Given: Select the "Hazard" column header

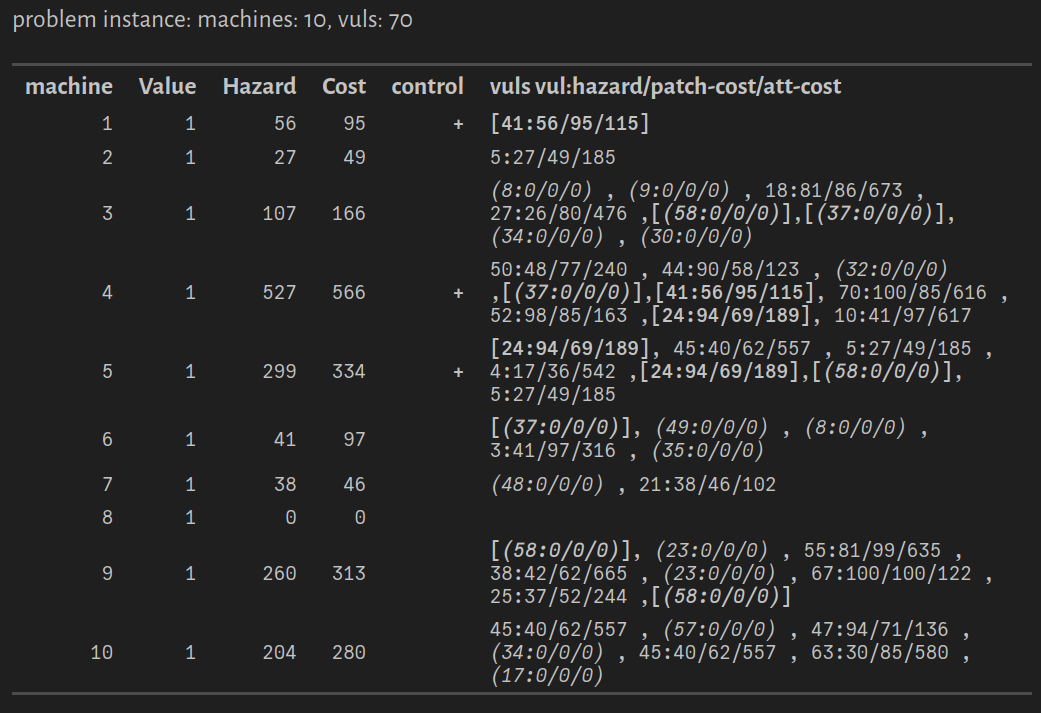Looking at the screenshot, I should tap(259, 87).
